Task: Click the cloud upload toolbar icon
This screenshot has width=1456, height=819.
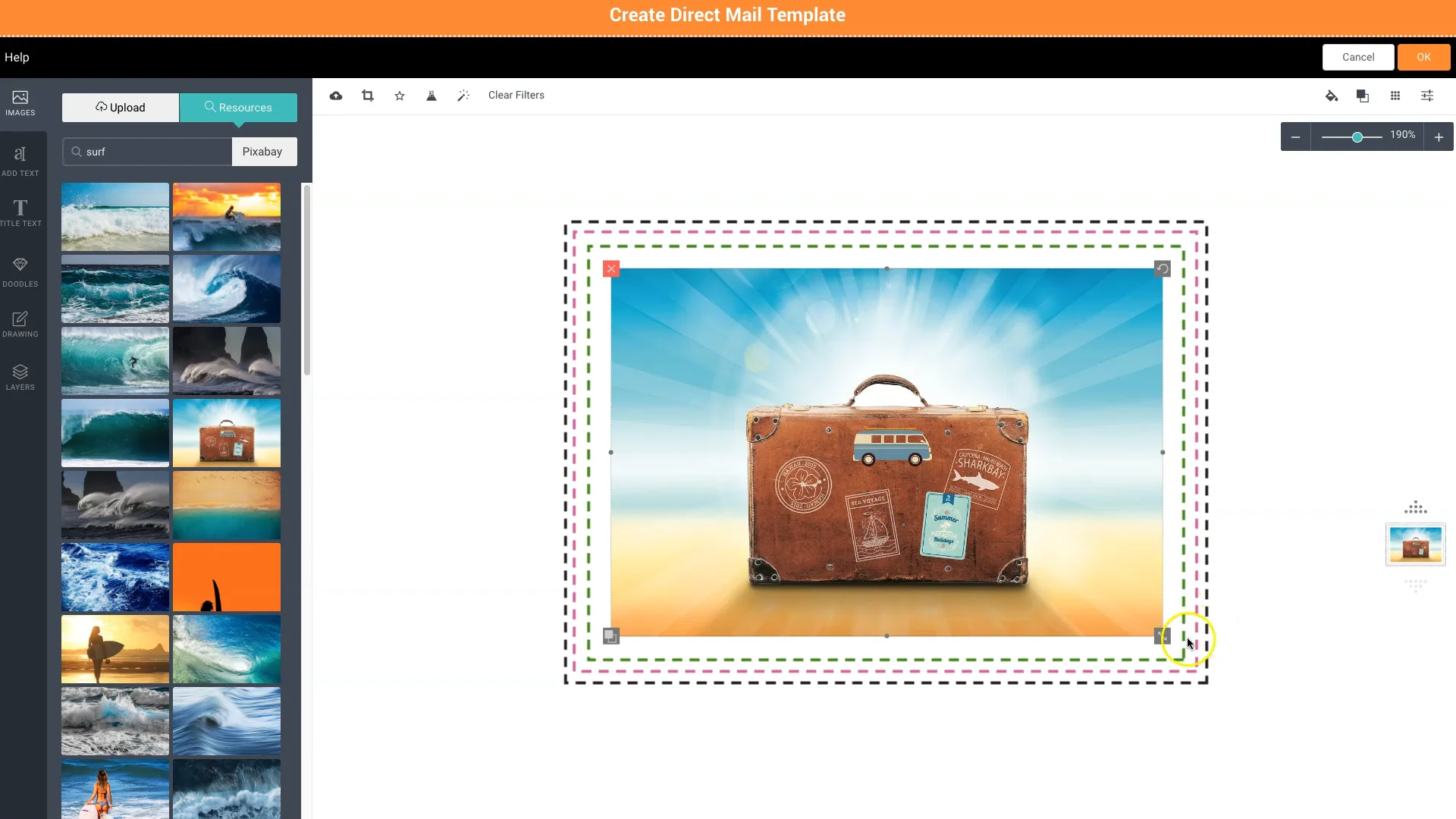Action: click(336, 96)
